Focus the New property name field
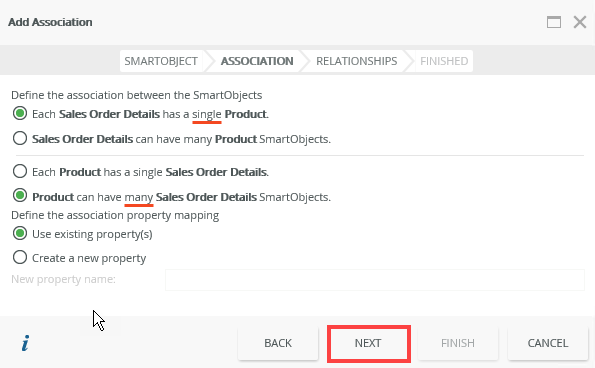595x368 pixels. 375,280
